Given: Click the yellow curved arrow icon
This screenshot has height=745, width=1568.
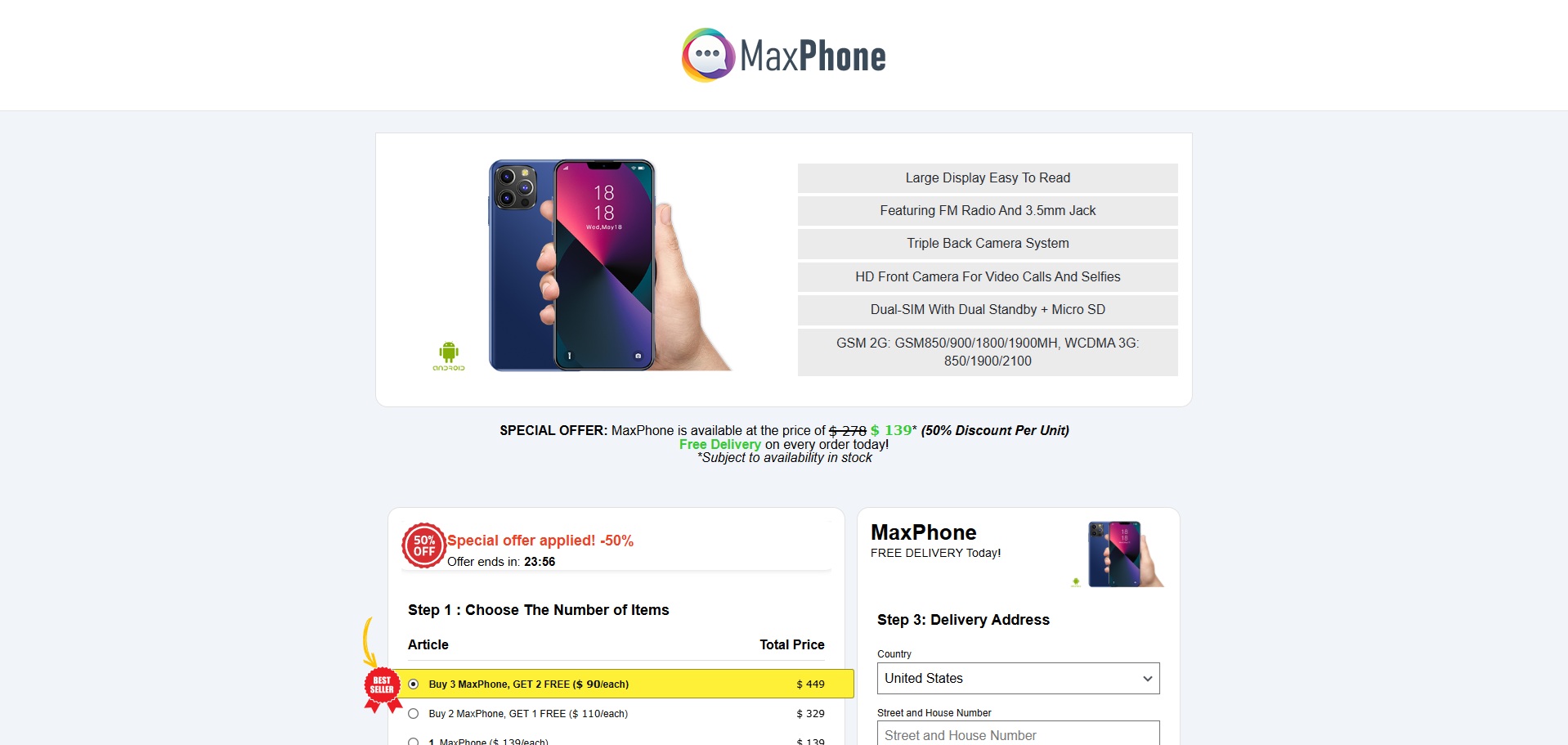Looking at the screenshot, I should (x=370, y=643).
